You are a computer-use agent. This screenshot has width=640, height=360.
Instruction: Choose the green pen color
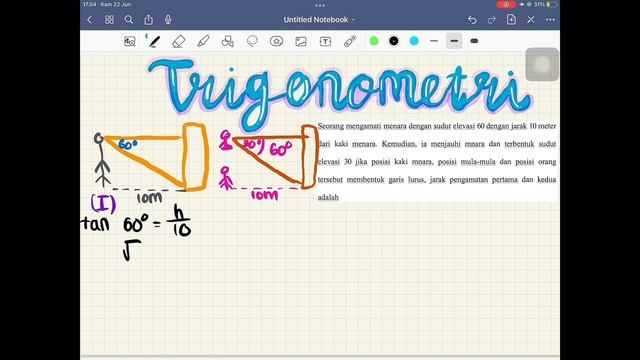[x=374, y=41]
